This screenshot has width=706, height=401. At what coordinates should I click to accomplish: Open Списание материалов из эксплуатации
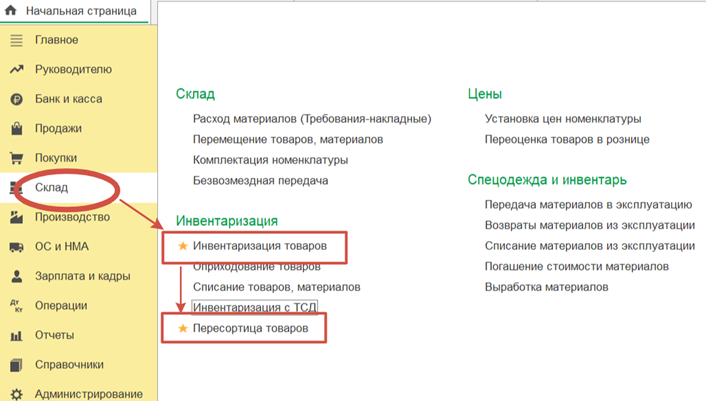pyautogui.click(x=589, y=246)
